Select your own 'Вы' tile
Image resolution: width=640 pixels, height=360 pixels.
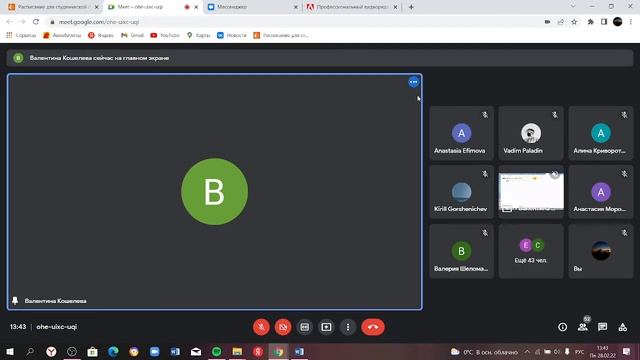(x=600, y=251)
